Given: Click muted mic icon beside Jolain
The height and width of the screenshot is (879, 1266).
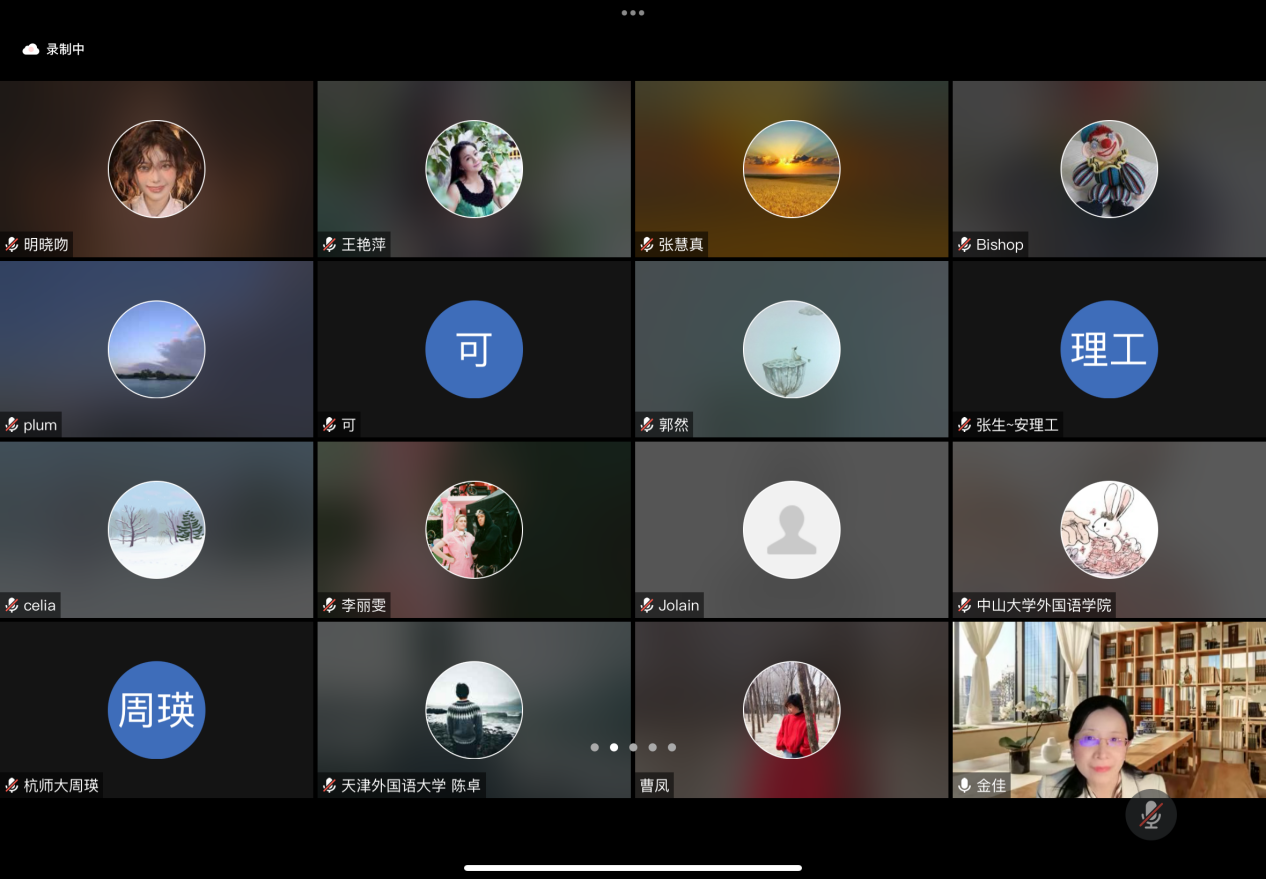Looking at the screenshot, I should (647, 605).
